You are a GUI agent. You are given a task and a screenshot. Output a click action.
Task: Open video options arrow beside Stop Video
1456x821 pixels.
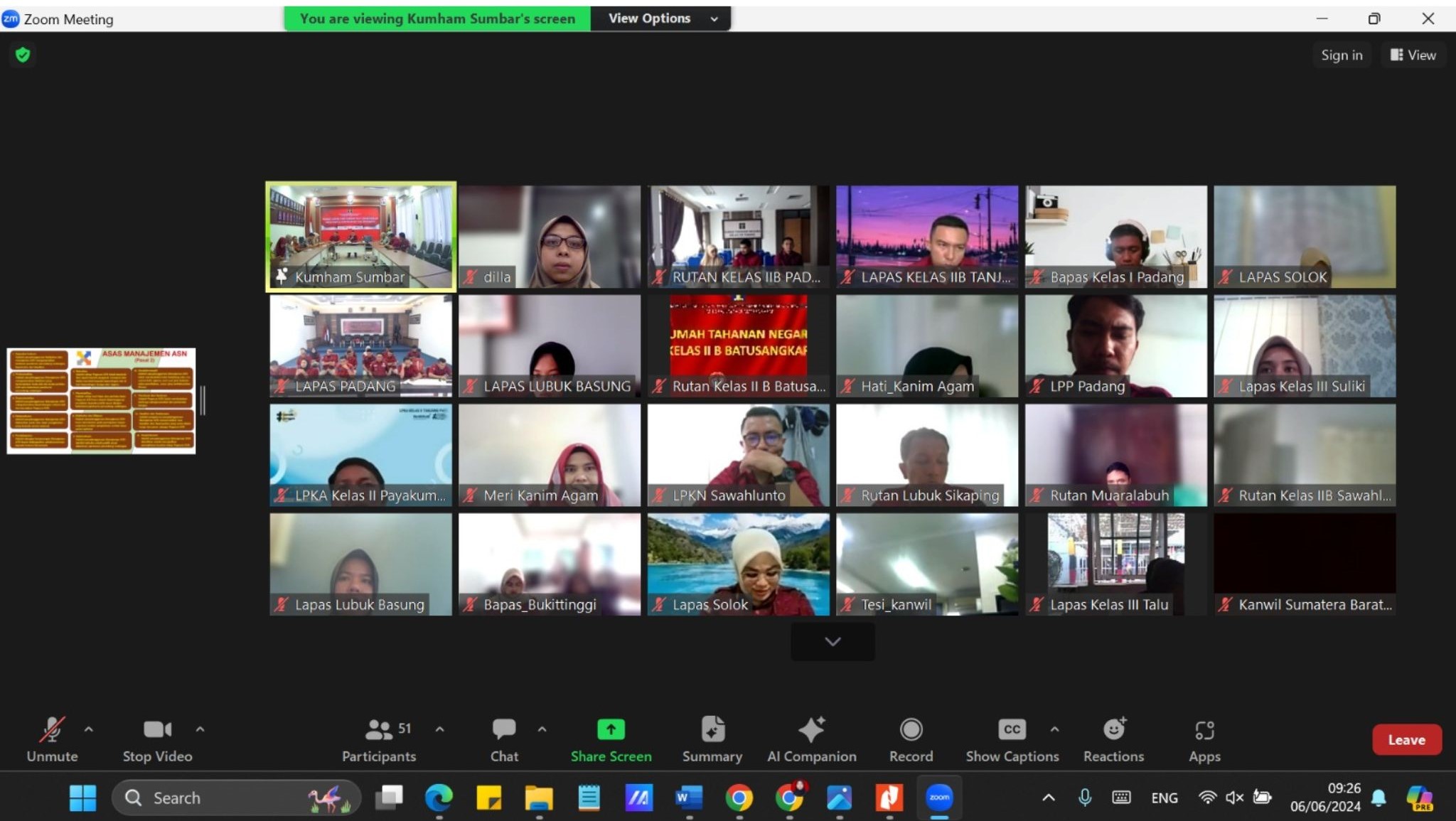point(200,729)
